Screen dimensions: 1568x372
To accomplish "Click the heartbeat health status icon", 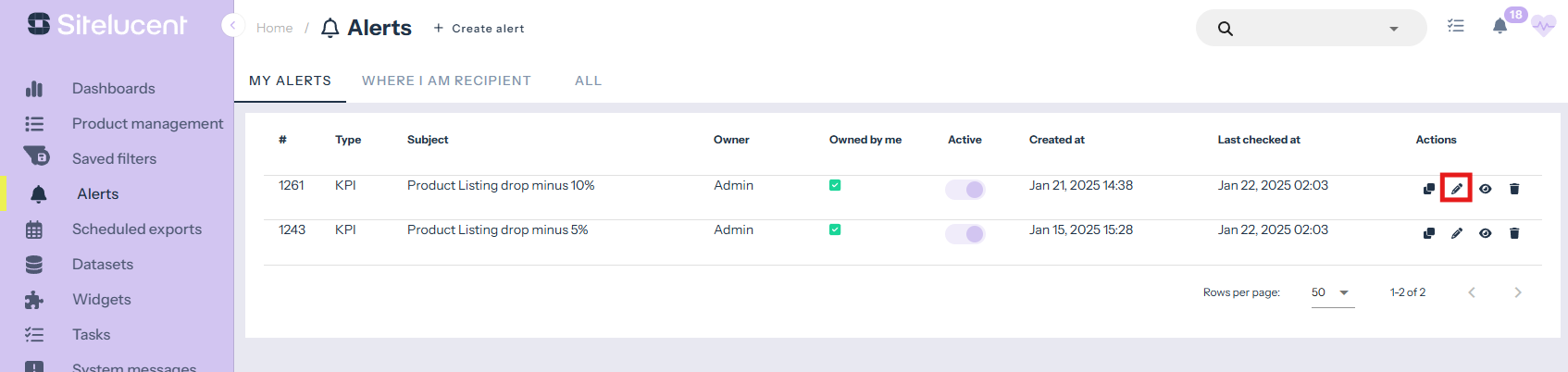I will (1543, 27).
